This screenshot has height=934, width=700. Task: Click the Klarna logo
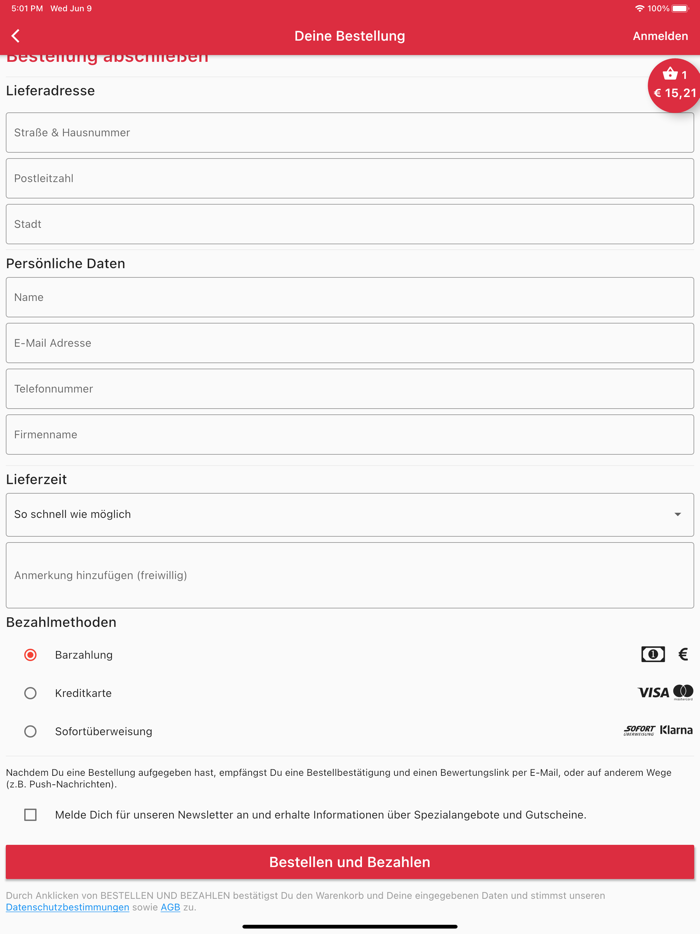pyautogui.click(x=677, y=730)
